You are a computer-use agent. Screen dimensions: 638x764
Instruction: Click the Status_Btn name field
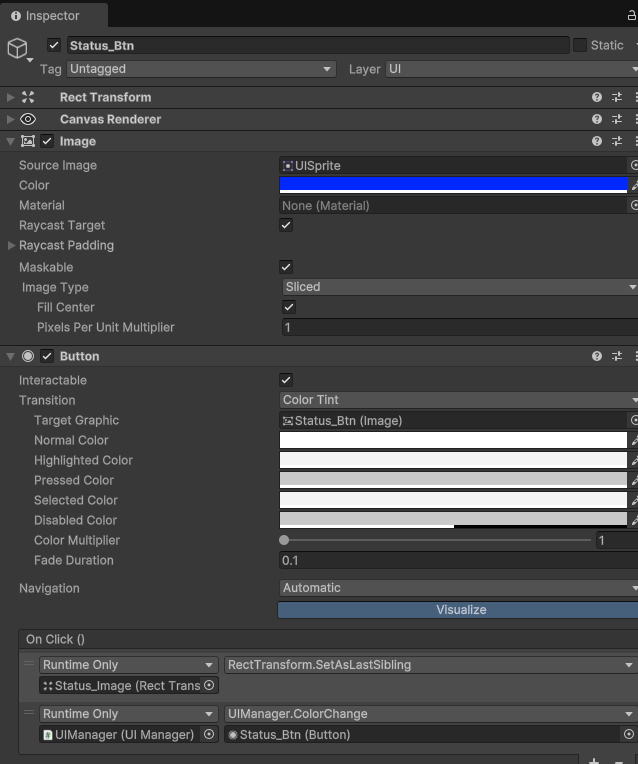[318, 45]
